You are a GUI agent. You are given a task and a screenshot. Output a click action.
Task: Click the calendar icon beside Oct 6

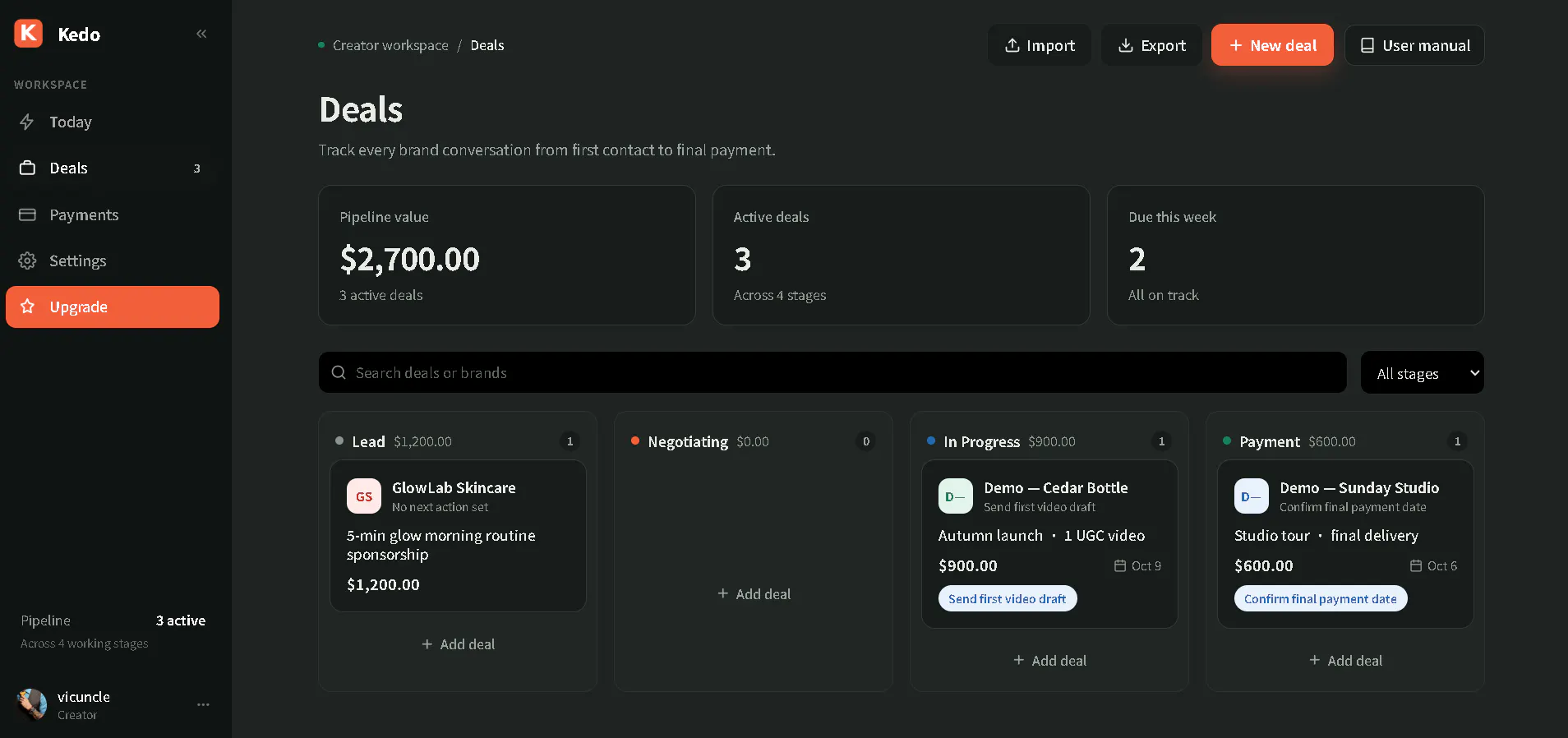1416,565
